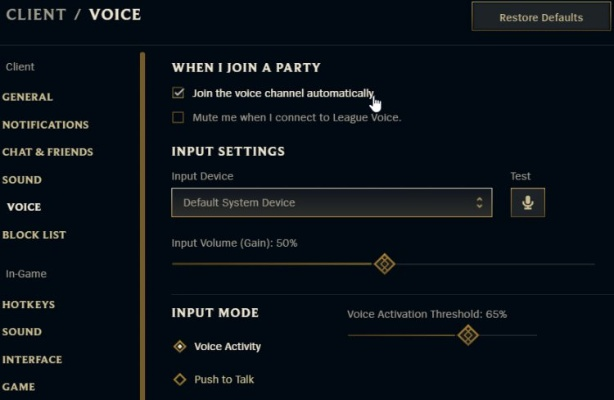Switch to client Sound settings
The width and height of the screenshot is (614, 400).
pos(22,180)
